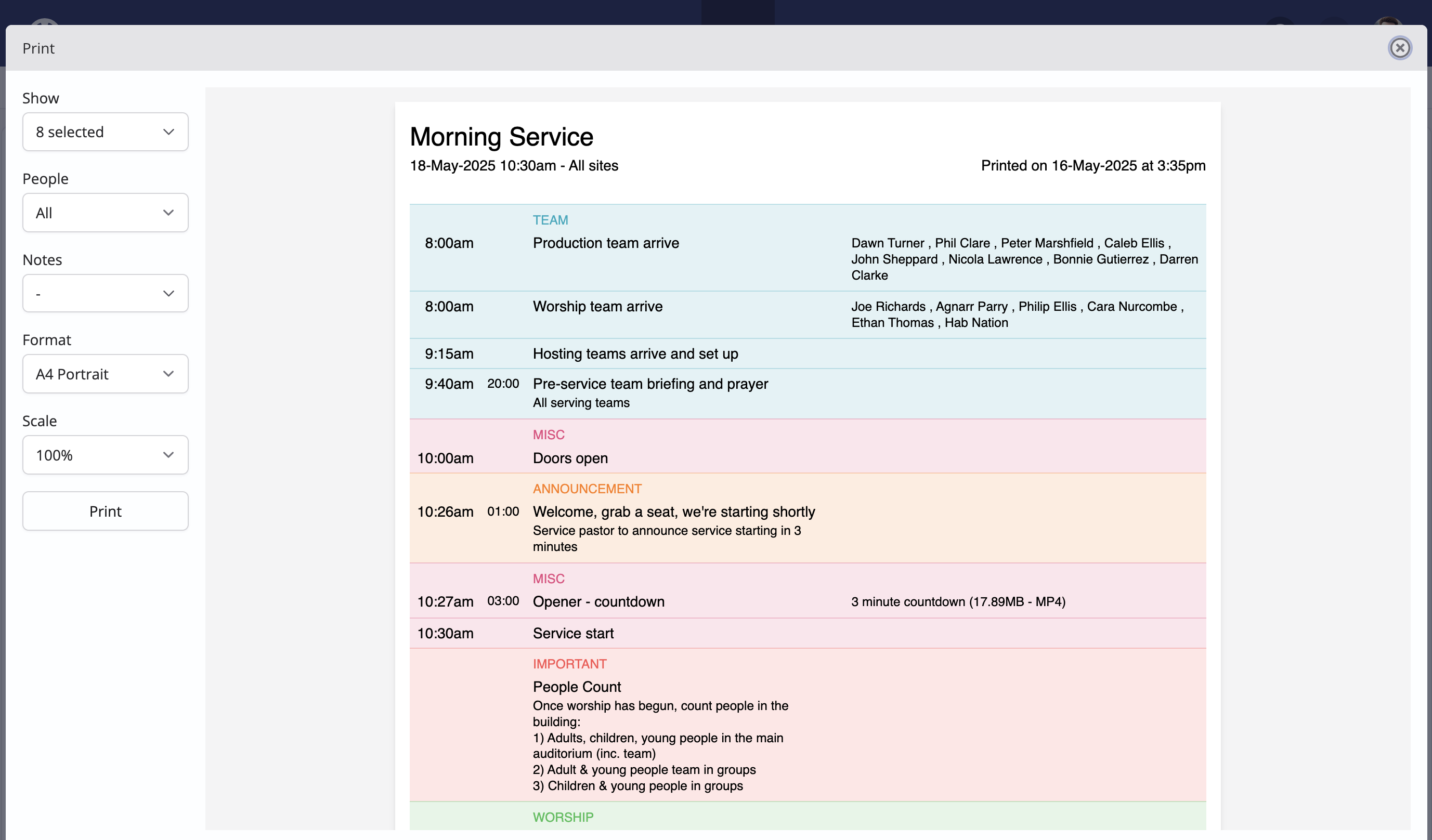
Task: Open the Show dropdown with 8 selected
Action: 105,132
